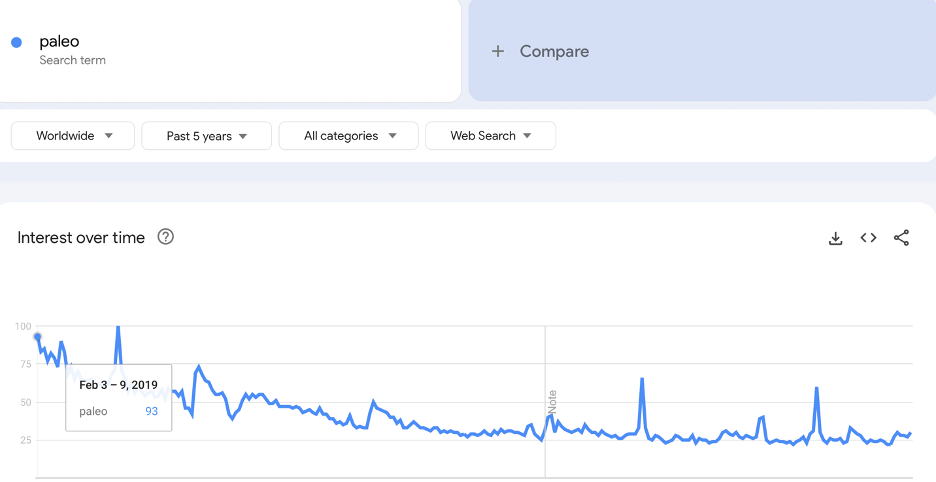
Task: Open the help icon beside Interest over time
Action: [165, 237]
